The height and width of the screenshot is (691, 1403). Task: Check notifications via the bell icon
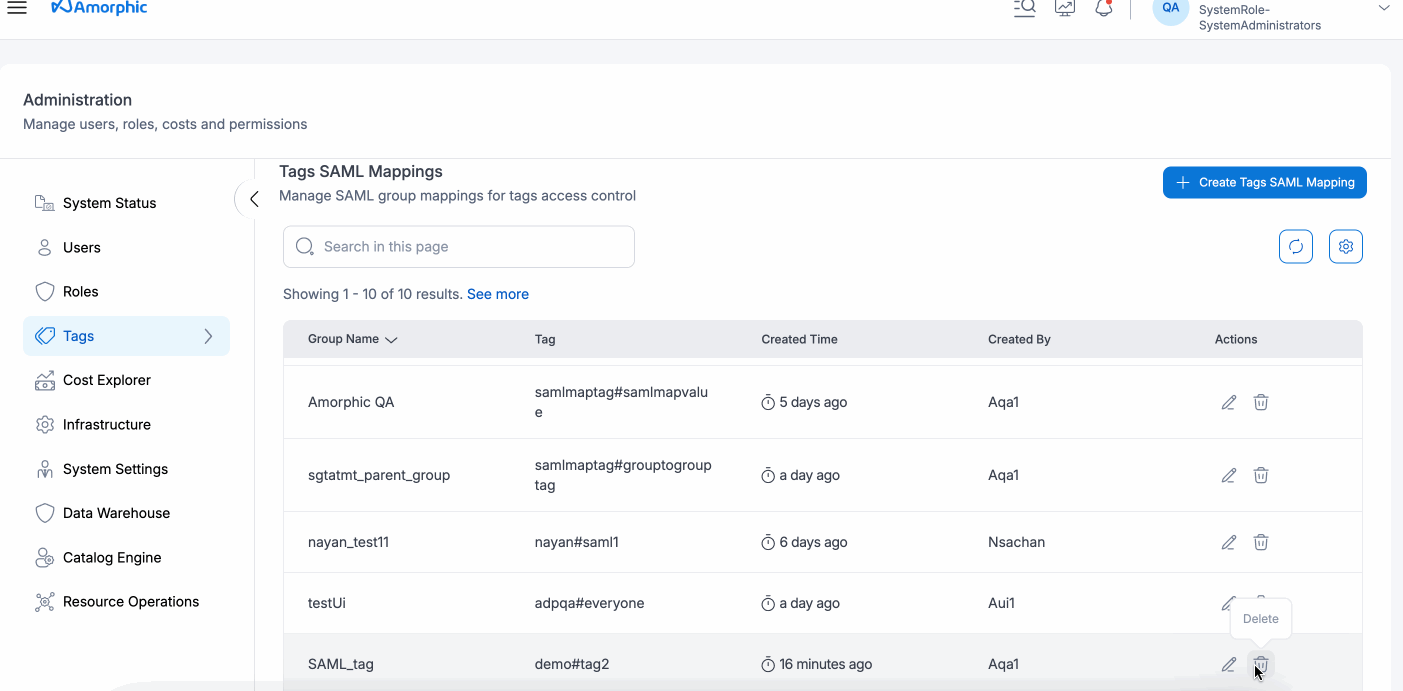pos(1103,8)
